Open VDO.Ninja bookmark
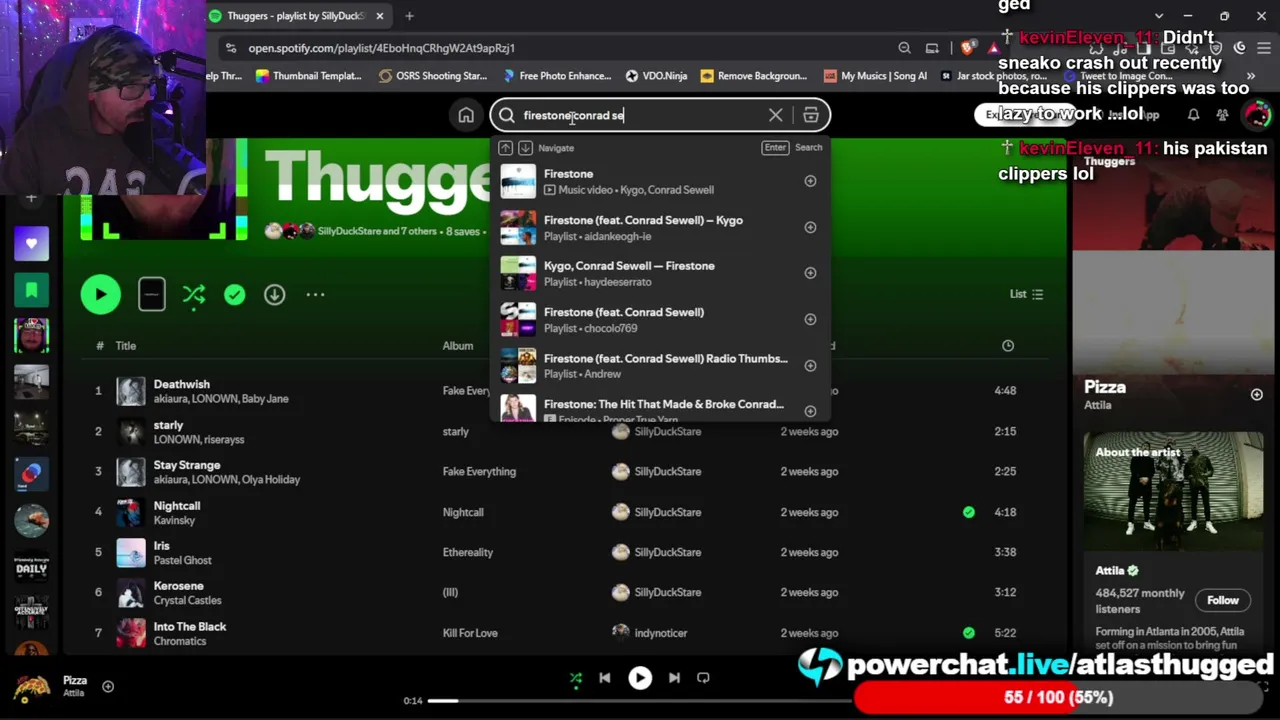This screenshot has height=720, width=1280. (656, 76)
